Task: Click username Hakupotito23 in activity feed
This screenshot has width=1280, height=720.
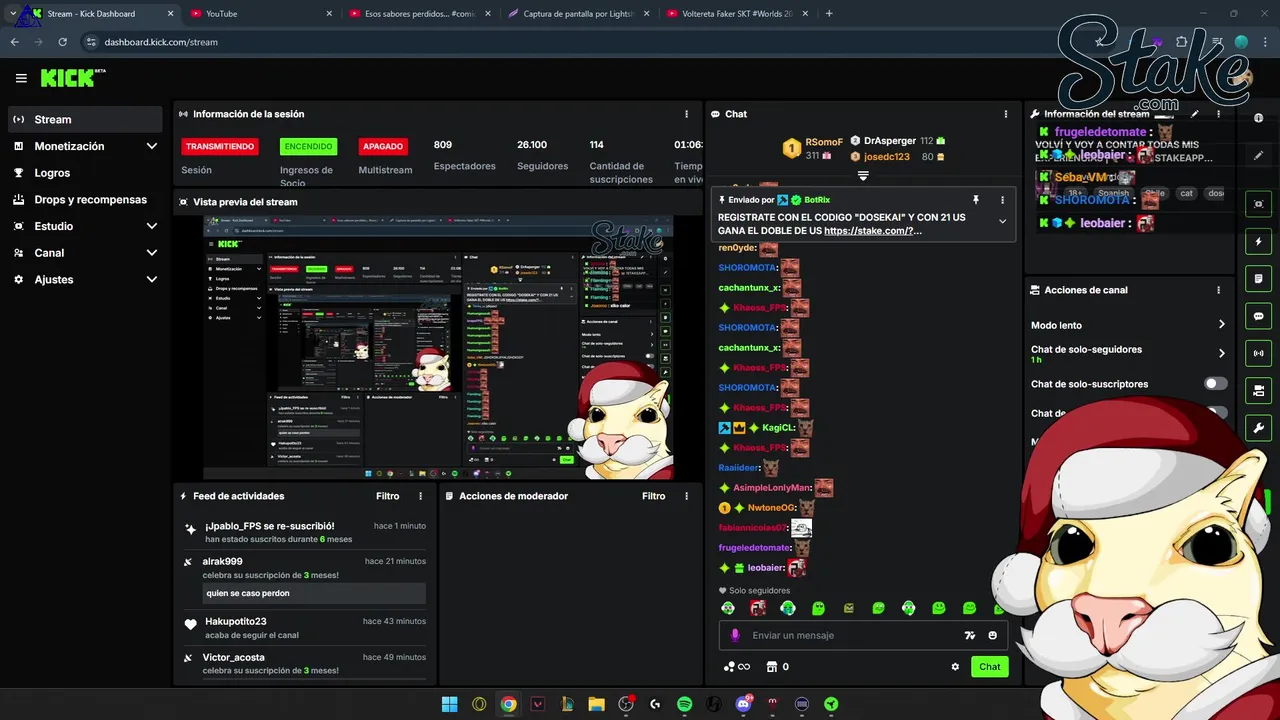Action: click(x=236, y=621)
